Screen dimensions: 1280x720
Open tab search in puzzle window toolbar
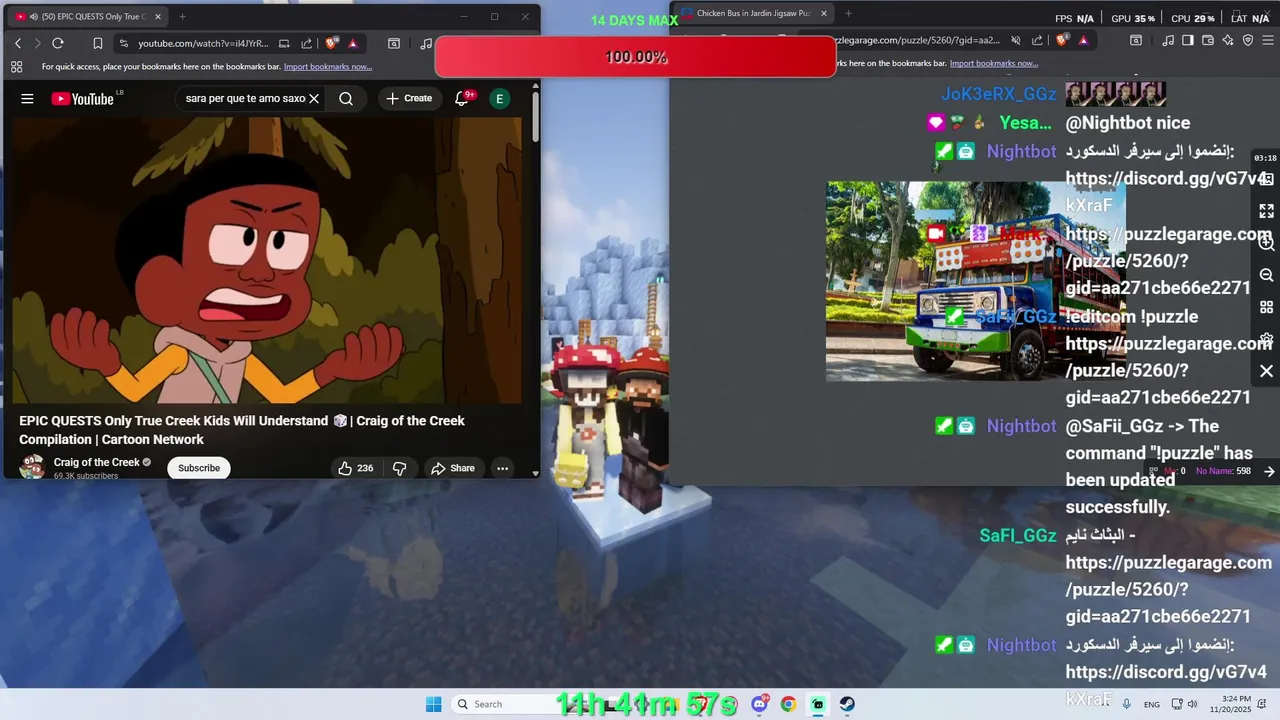click(1136, 40)
